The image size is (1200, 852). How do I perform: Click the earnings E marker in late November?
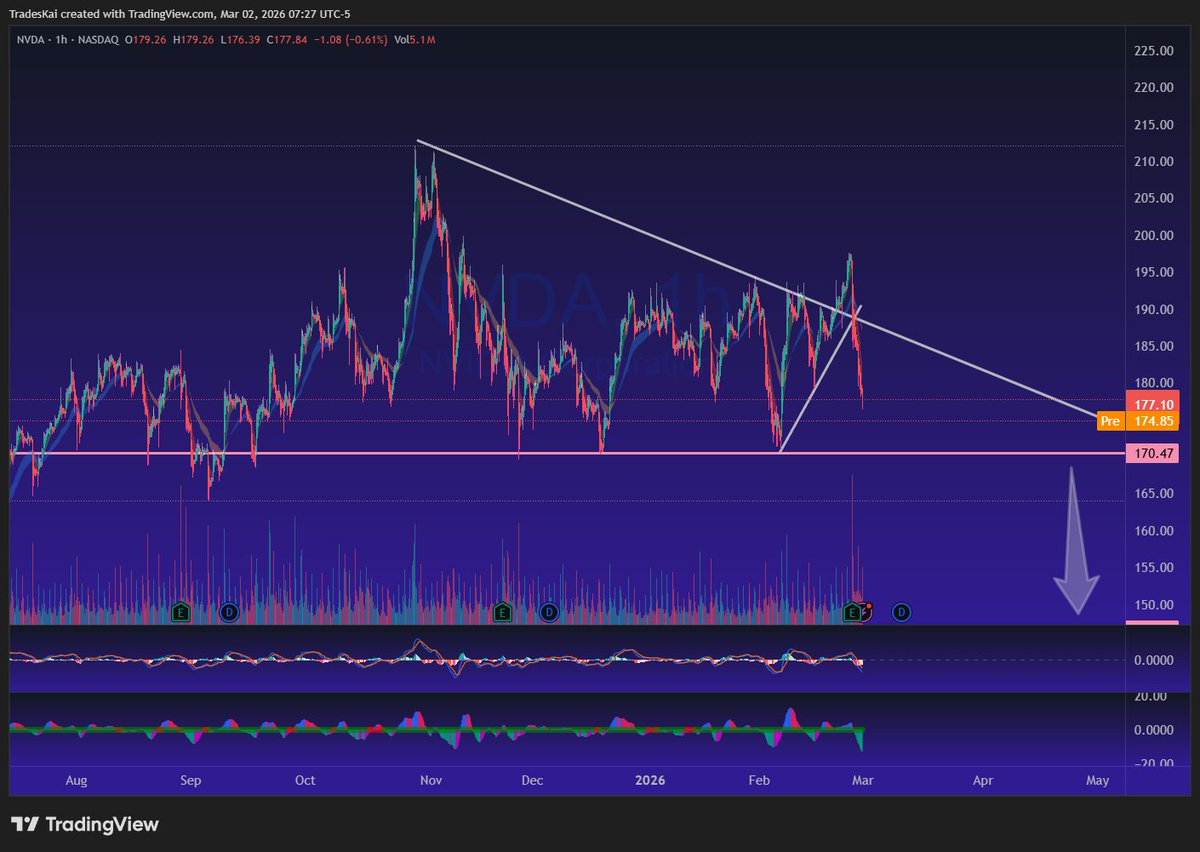[x=502, y=611]
